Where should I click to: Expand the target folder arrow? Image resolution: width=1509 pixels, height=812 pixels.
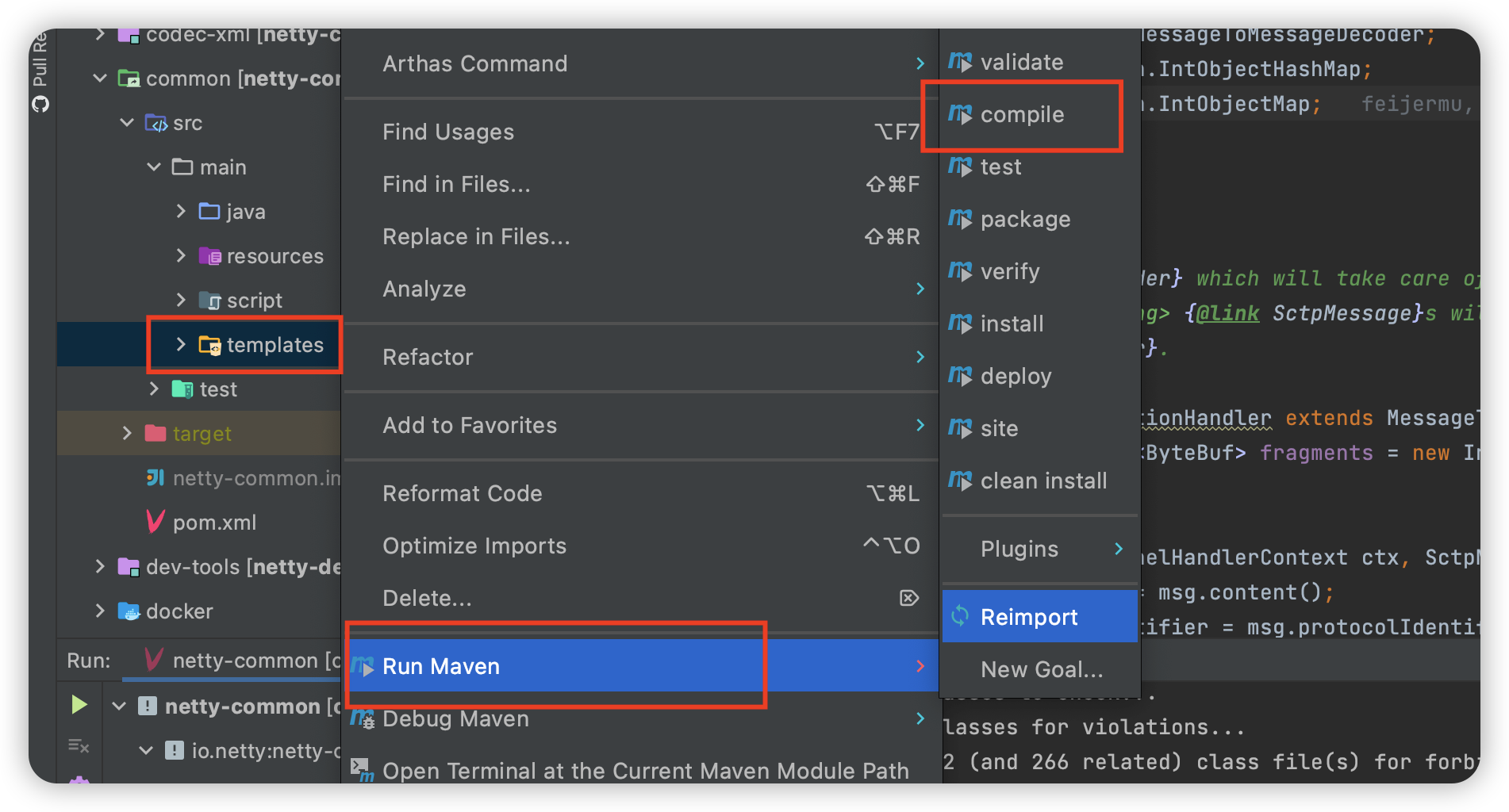[127, 433]
